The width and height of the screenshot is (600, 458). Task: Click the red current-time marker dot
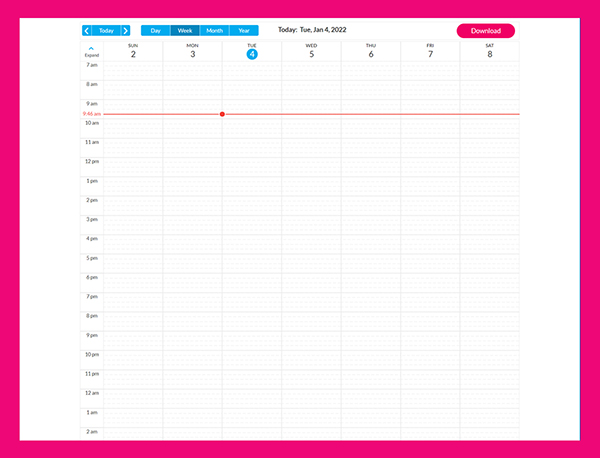[x=222, y=114]
